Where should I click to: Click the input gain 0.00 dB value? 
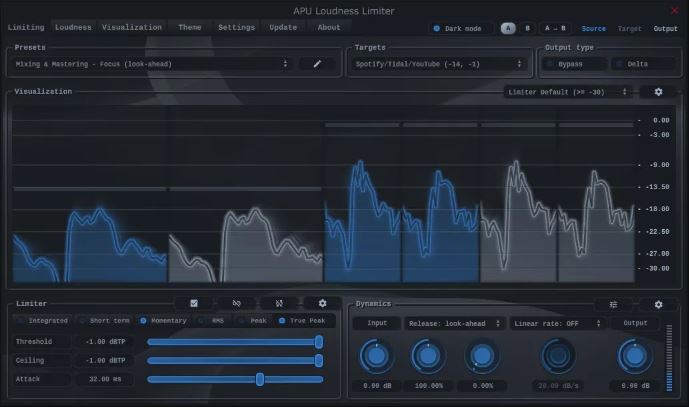point(377,386)
